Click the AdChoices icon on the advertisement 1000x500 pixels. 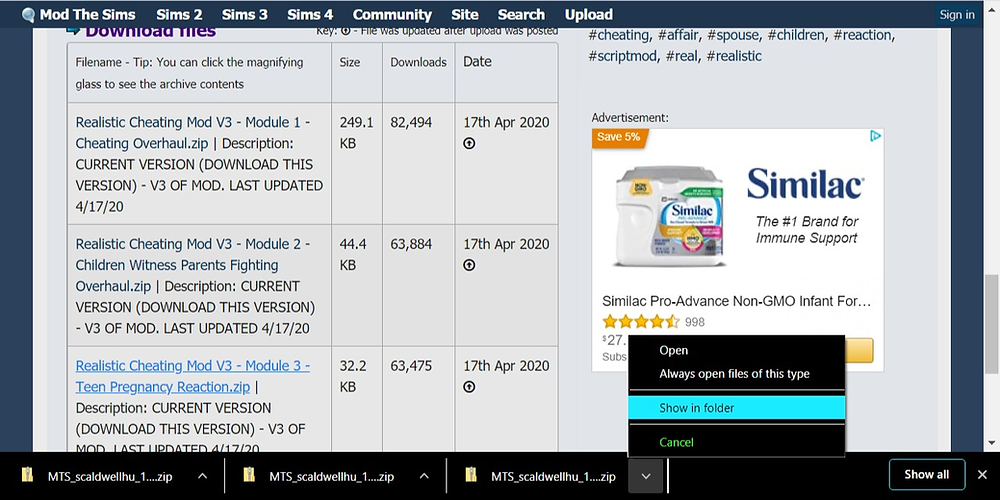pyautogui.click(x=876, y=136)
